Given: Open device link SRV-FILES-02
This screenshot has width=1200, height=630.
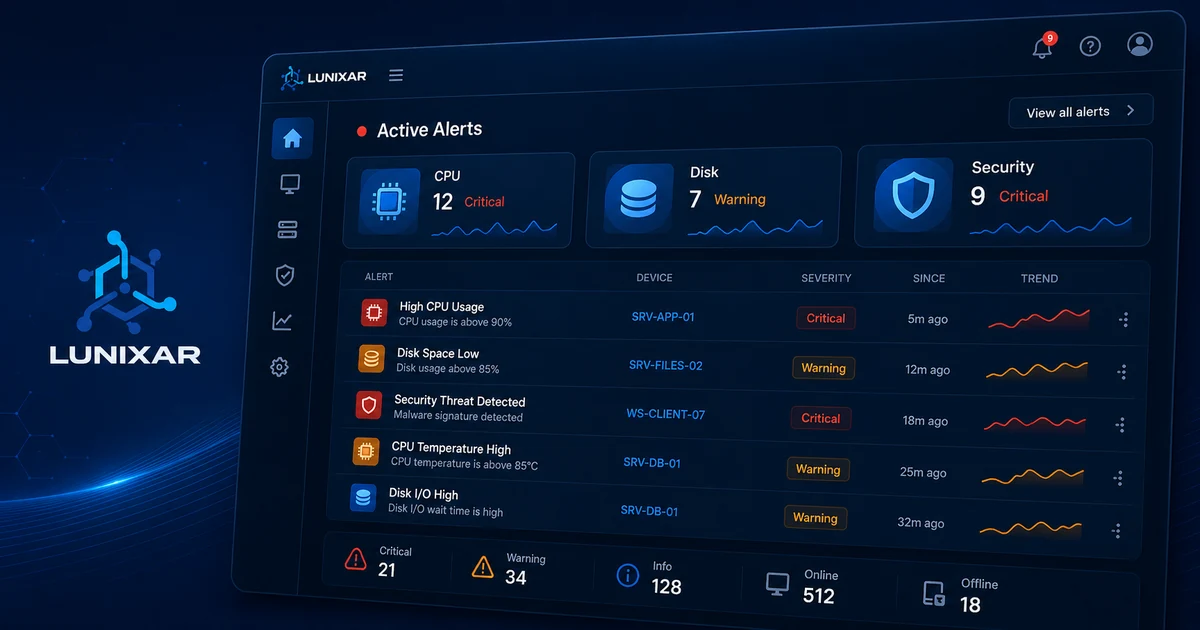Looking at the screenshot, I should point(666,365).
